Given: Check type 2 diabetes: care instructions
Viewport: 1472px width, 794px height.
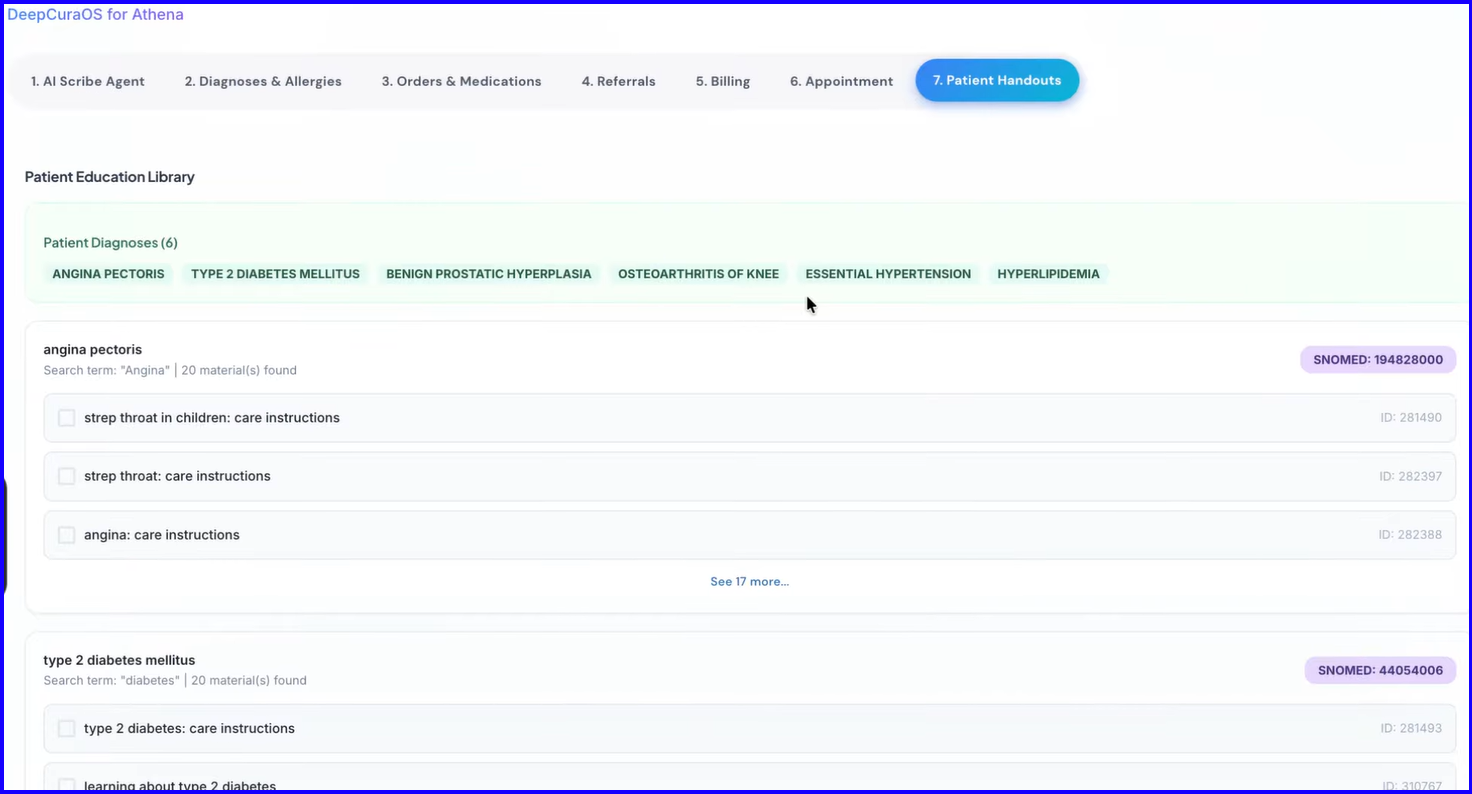Looking at the screenshot, I should point(66,729).
